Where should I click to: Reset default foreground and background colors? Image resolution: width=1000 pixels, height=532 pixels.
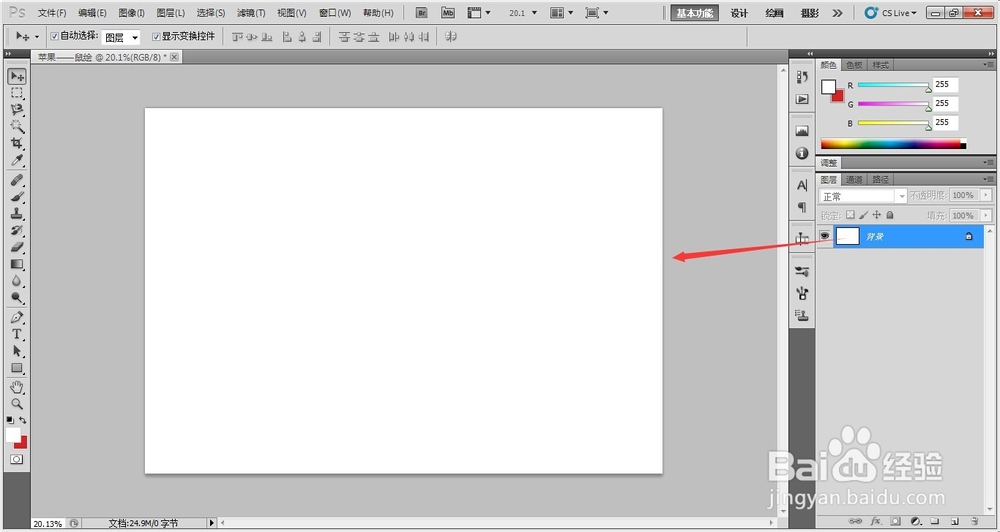(10, 420)
